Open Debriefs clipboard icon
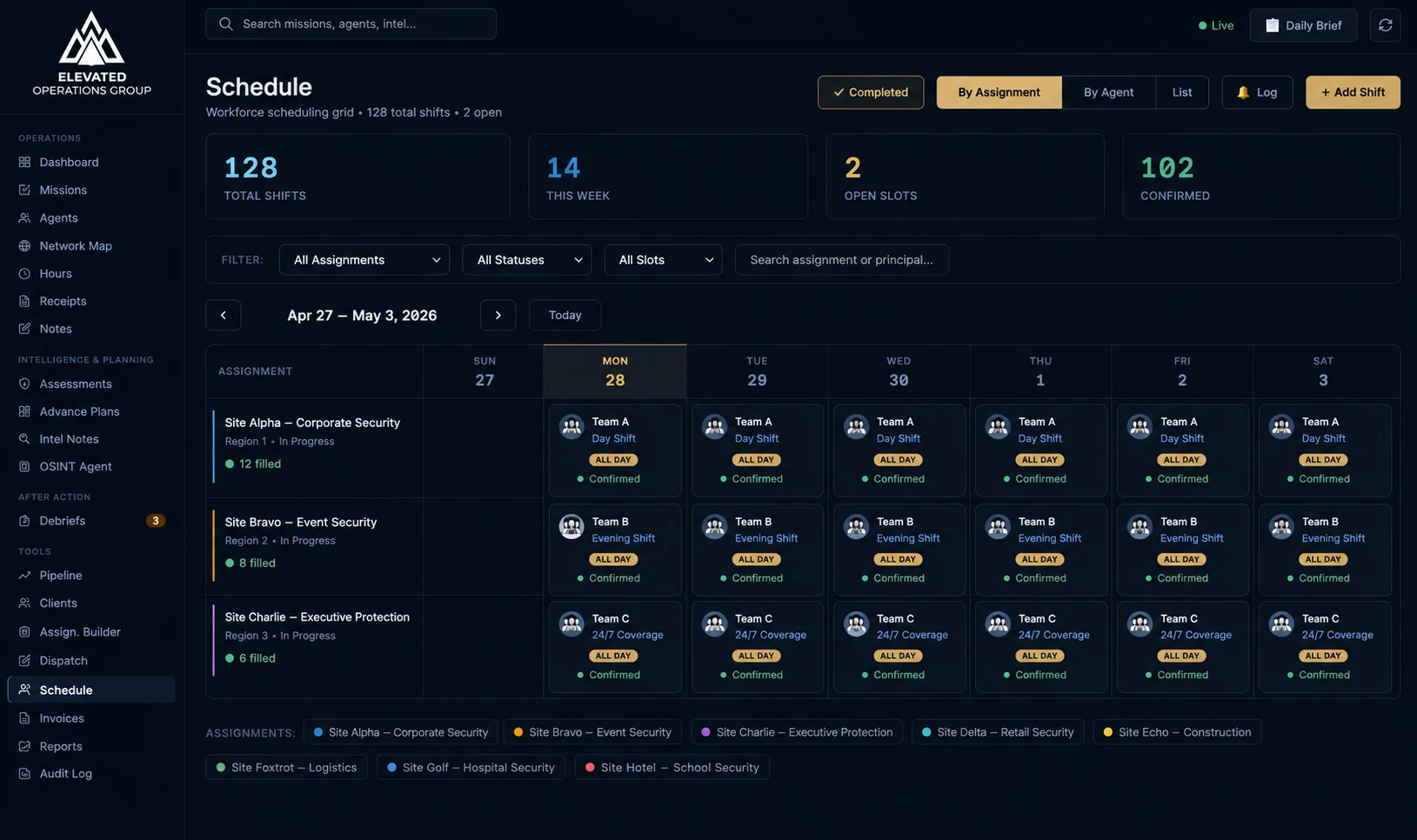 pyautogui.click(x=24, y=521)
